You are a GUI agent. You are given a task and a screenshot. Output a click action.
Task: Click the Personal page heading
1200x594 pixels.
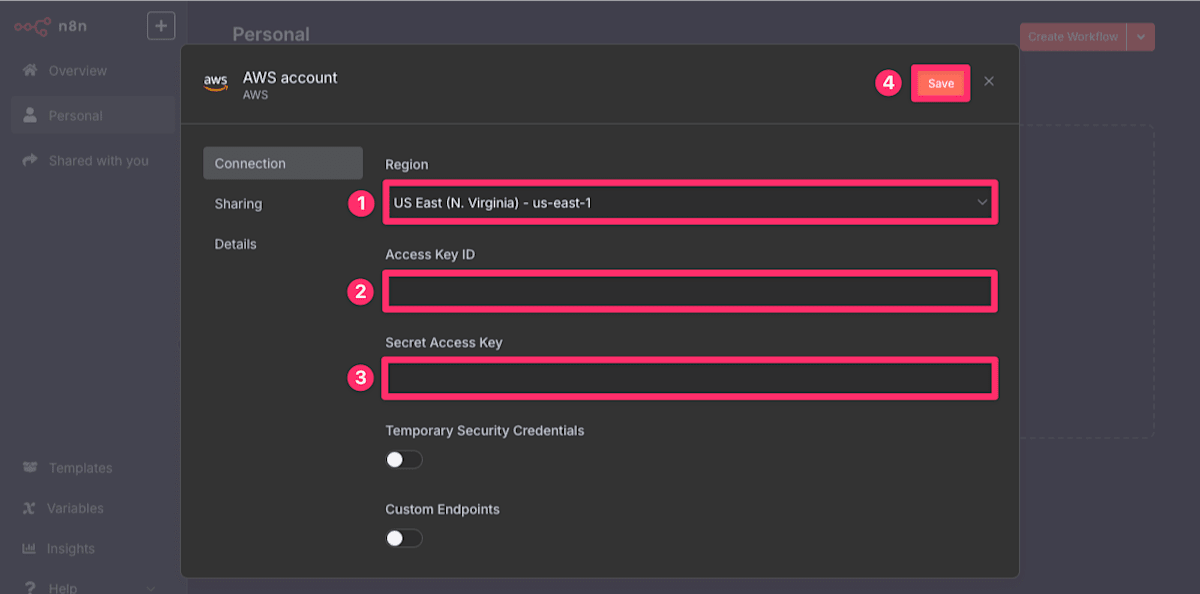(271, 34)
